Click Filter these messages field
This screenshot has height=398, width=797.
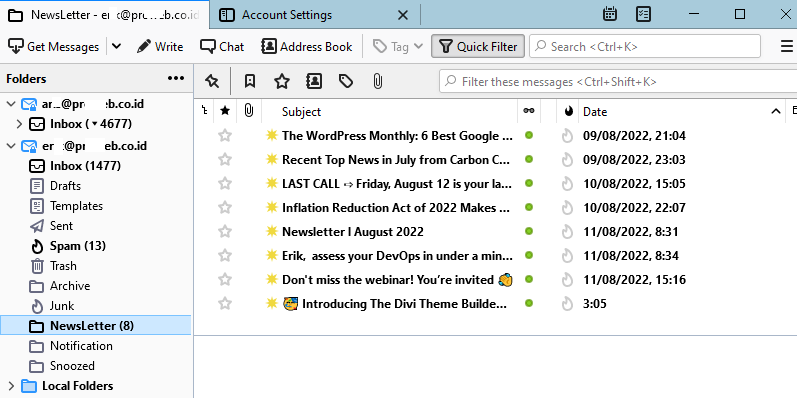pyautogui.click(x=618, y=82)
